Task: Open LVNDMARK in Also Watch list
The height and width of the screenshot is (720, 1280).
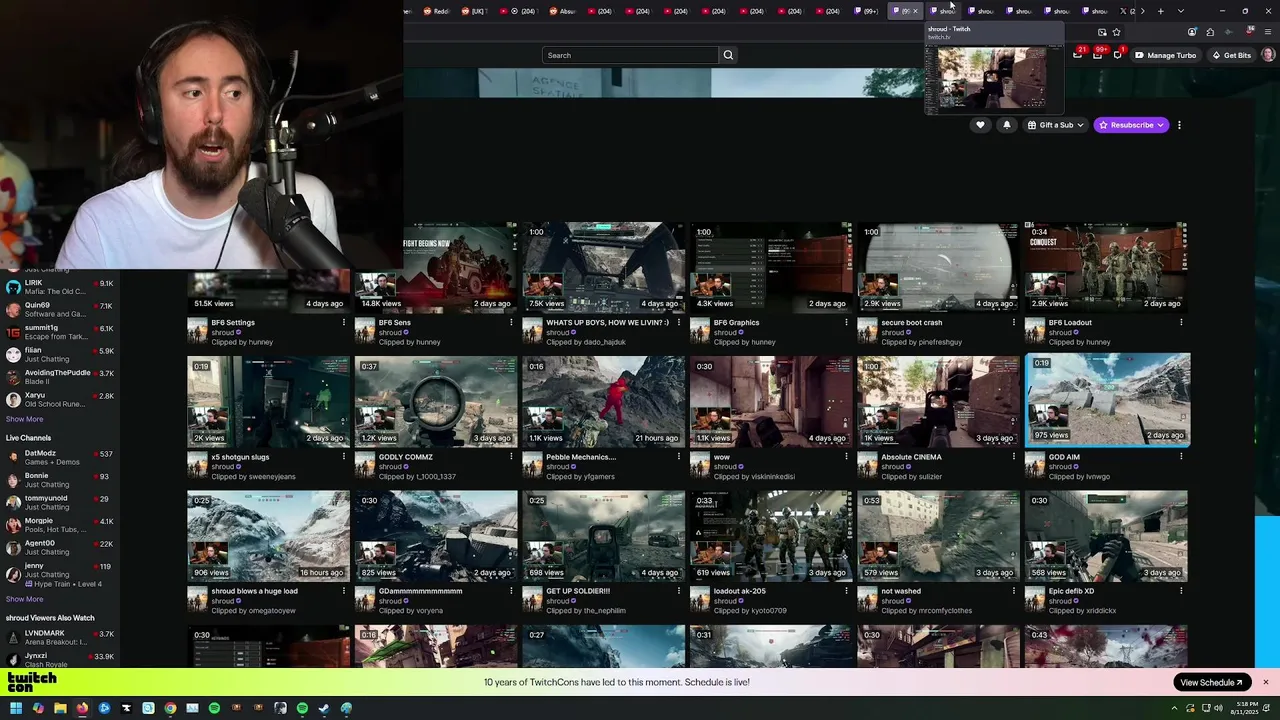Action: [59, 637]
